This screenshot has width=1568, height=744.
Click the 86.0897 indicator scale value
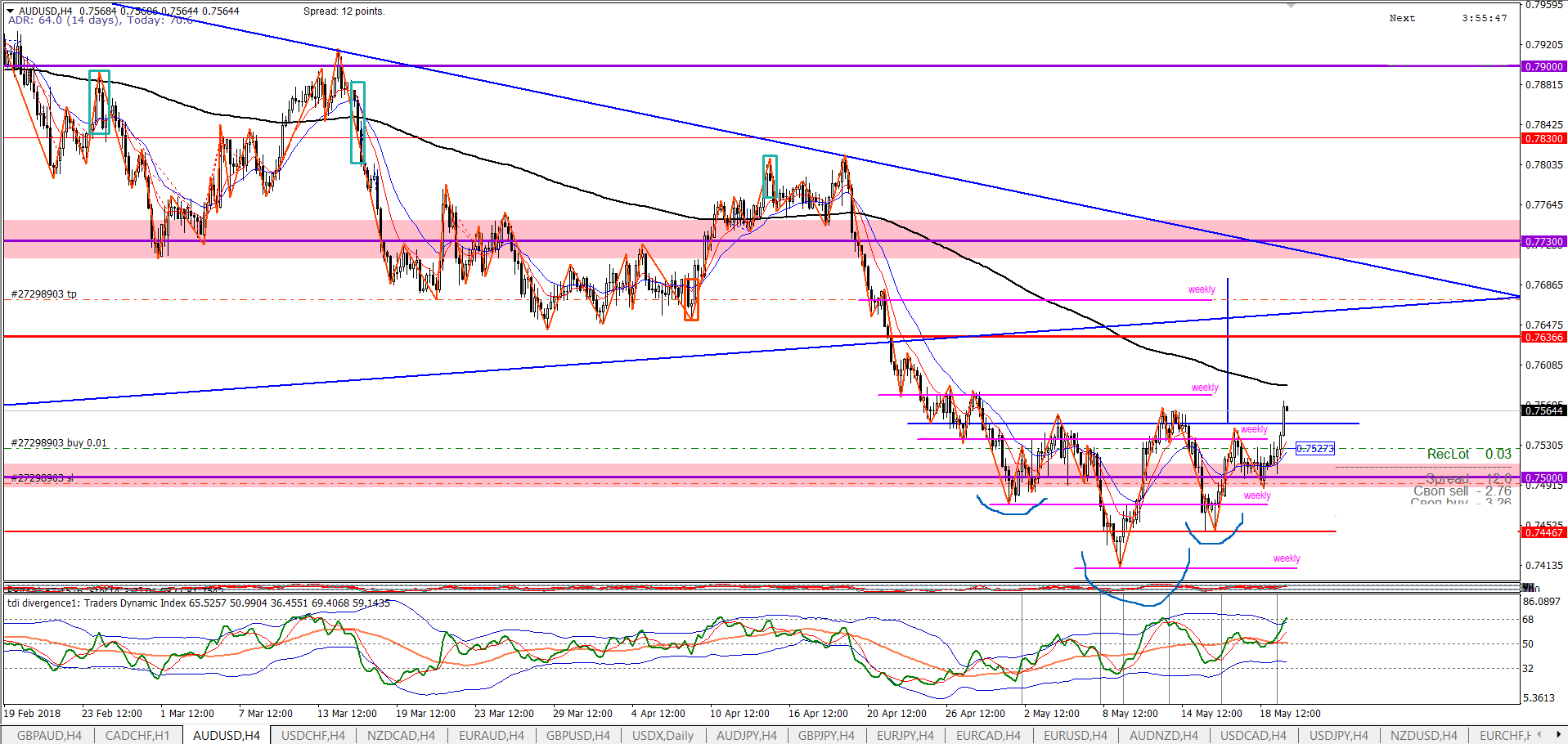(1541, 601)
